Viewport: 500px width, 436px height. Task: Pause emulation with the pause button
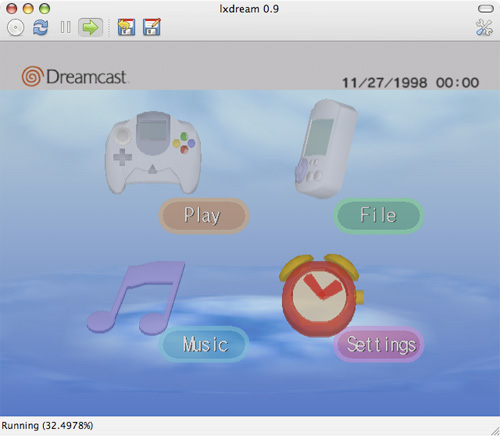65,27
